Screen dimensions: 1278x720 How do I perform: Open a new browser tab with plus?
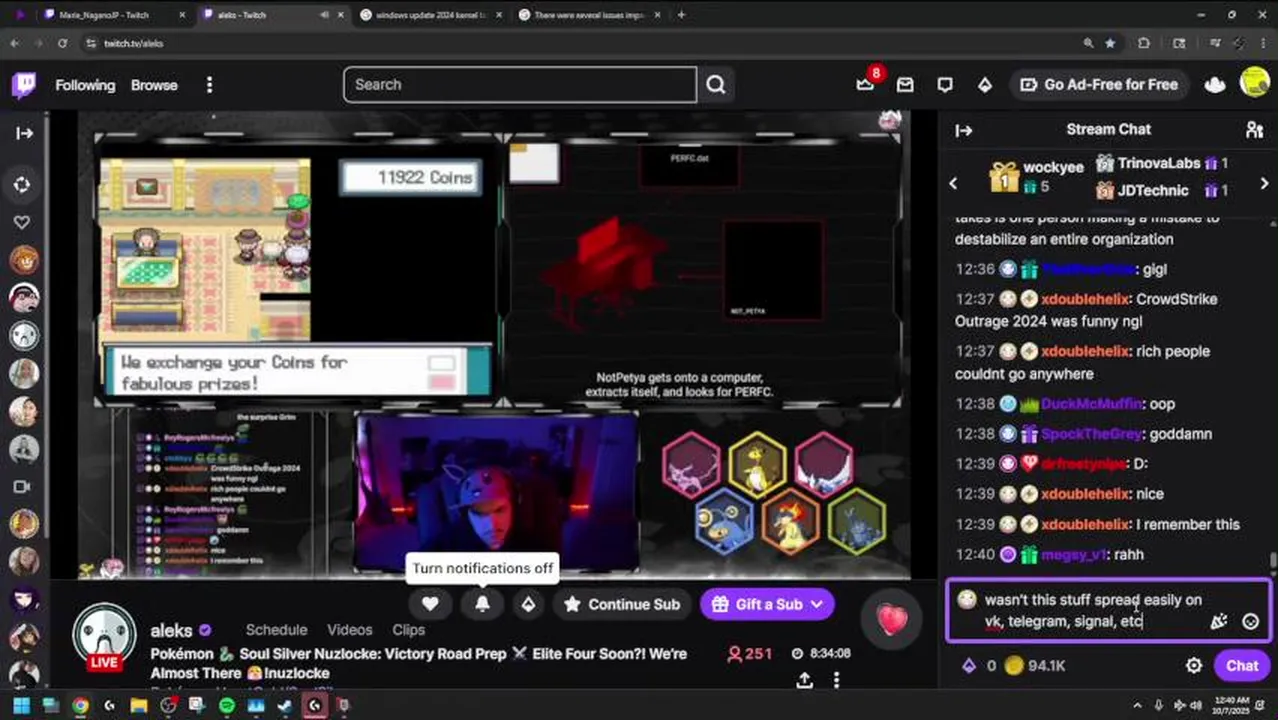tap(681, 15)
